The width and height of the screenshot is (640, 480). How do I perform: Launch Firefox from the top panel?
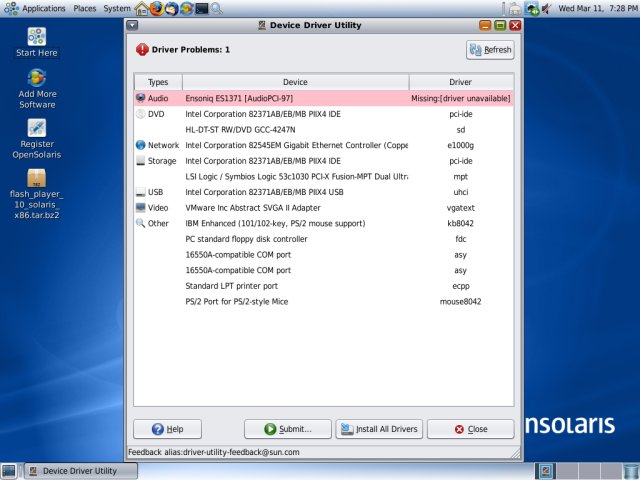click(x=156, y=8)
